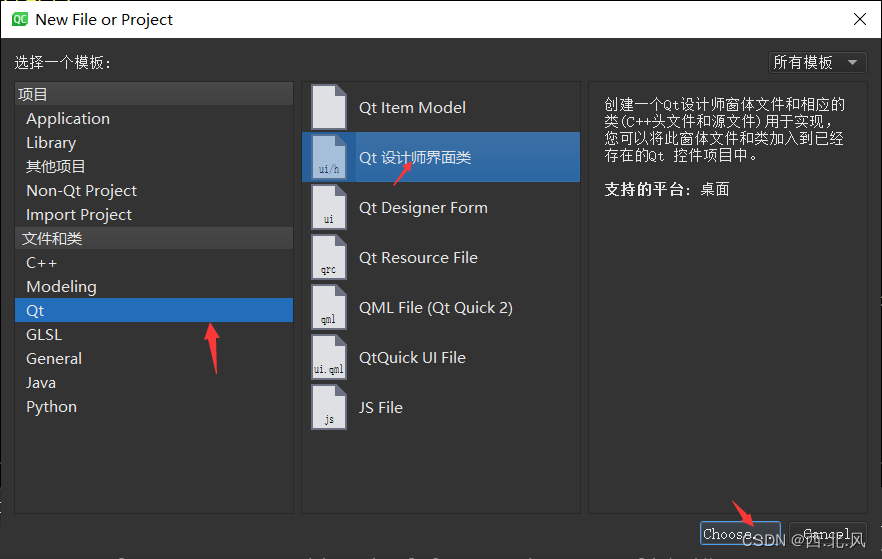Select GLSL category
The image size is (882, 559).
pyautogui.click(x=154, y=335)
